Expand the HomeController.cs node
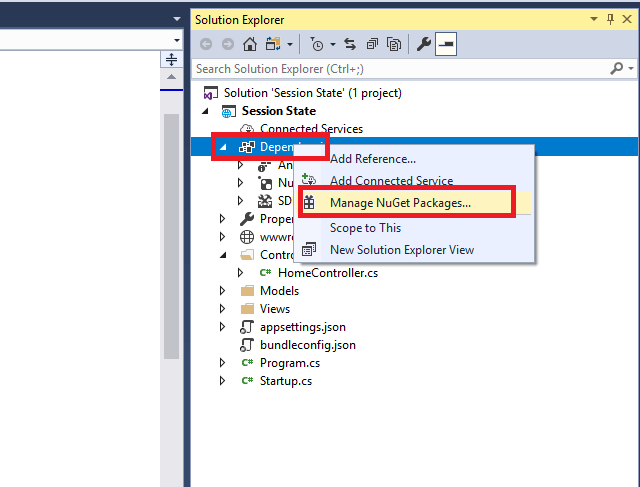 [x=240, y=273]
